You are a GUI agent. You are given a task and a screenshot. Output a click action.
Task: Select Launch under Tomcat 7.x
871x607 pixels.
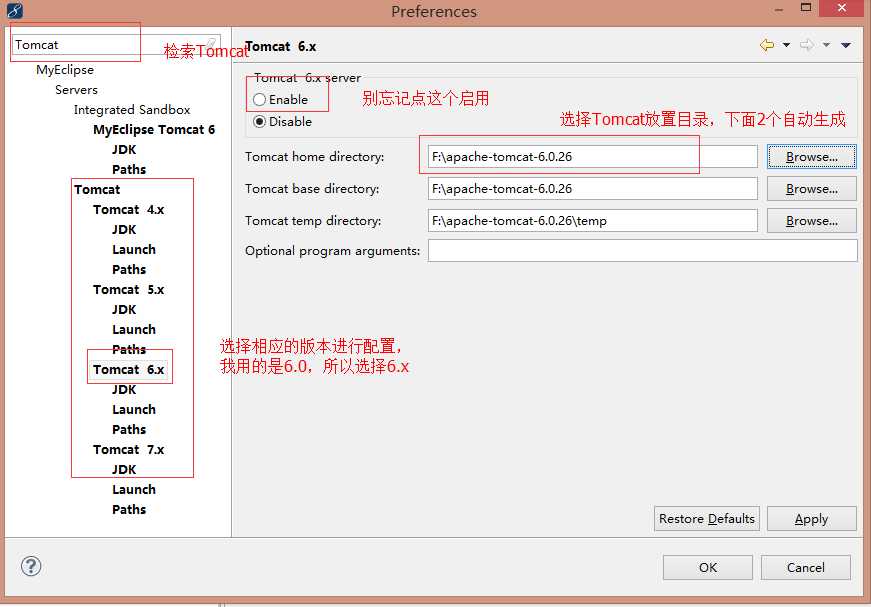click(x=134, y=489)
